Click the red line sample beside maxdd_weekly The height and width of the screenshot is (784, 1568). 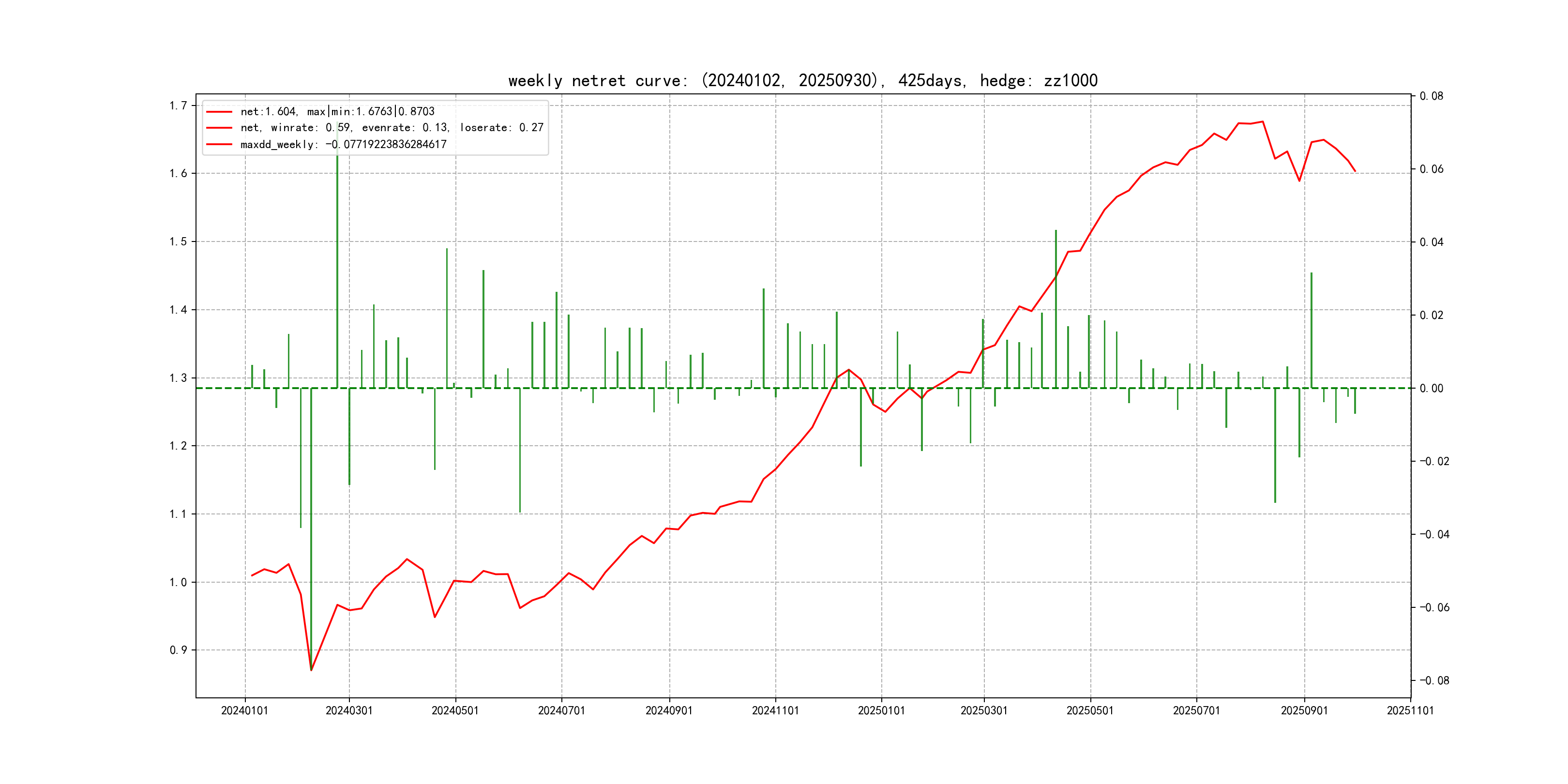pyautogui.click(x=219, y=144)
